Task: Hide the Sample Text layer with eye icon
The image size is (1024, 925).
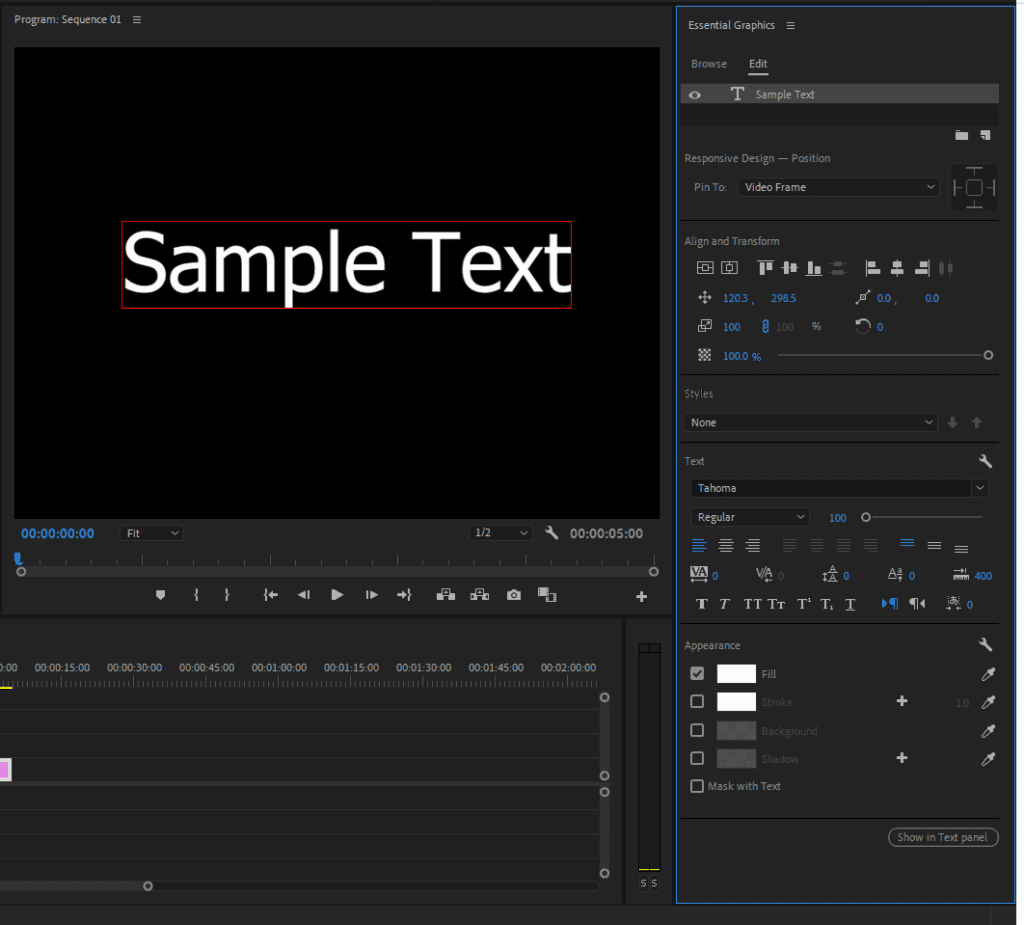Action: (694, 95)
